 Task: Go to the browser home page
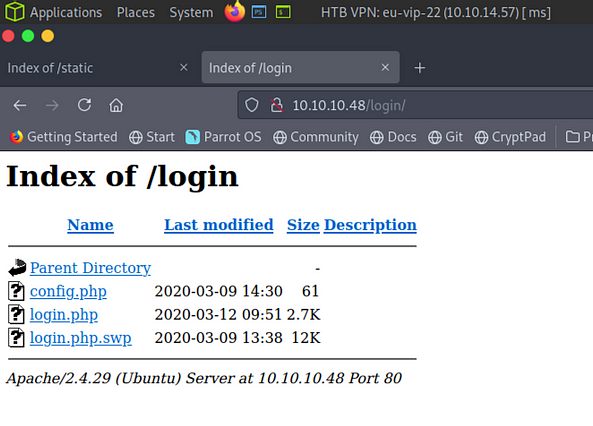coord(116,105)
